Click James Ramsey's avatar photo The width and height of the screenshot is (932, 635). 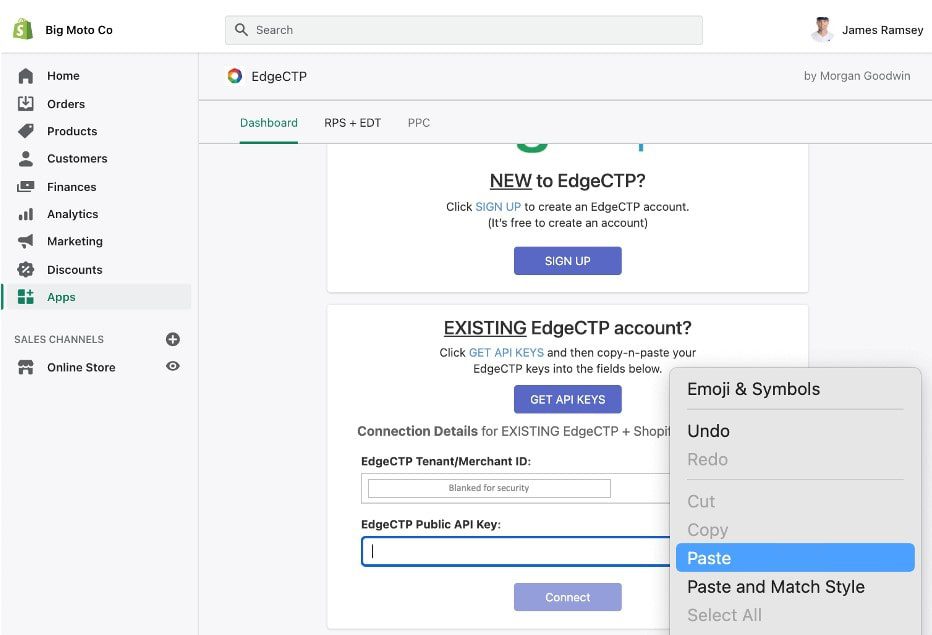coord(822,30)
